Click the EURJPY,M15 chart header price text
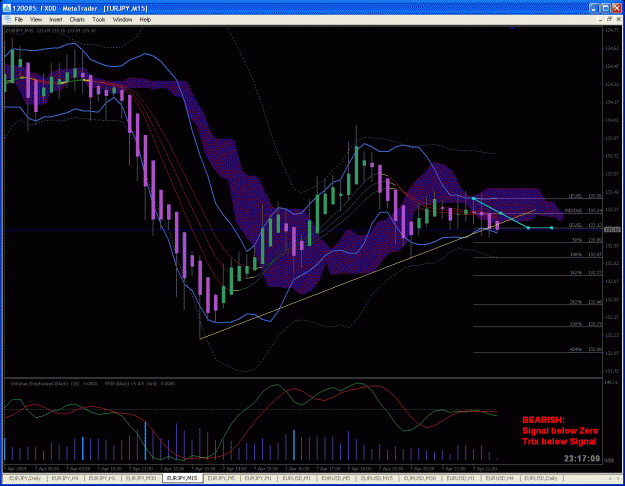Image resolution: width=625 pixels, height=486 pixels. pos(51,30)
